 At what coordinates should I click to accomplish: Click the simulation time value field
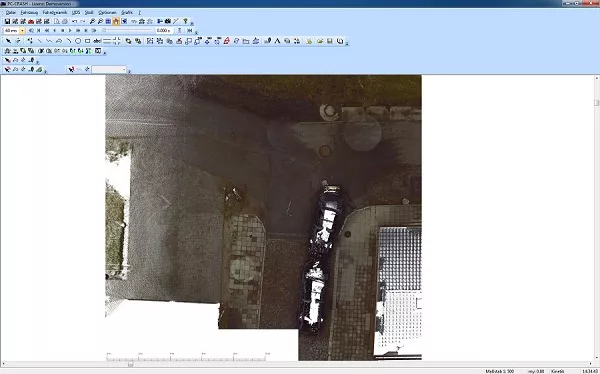(x=164, y=31)
